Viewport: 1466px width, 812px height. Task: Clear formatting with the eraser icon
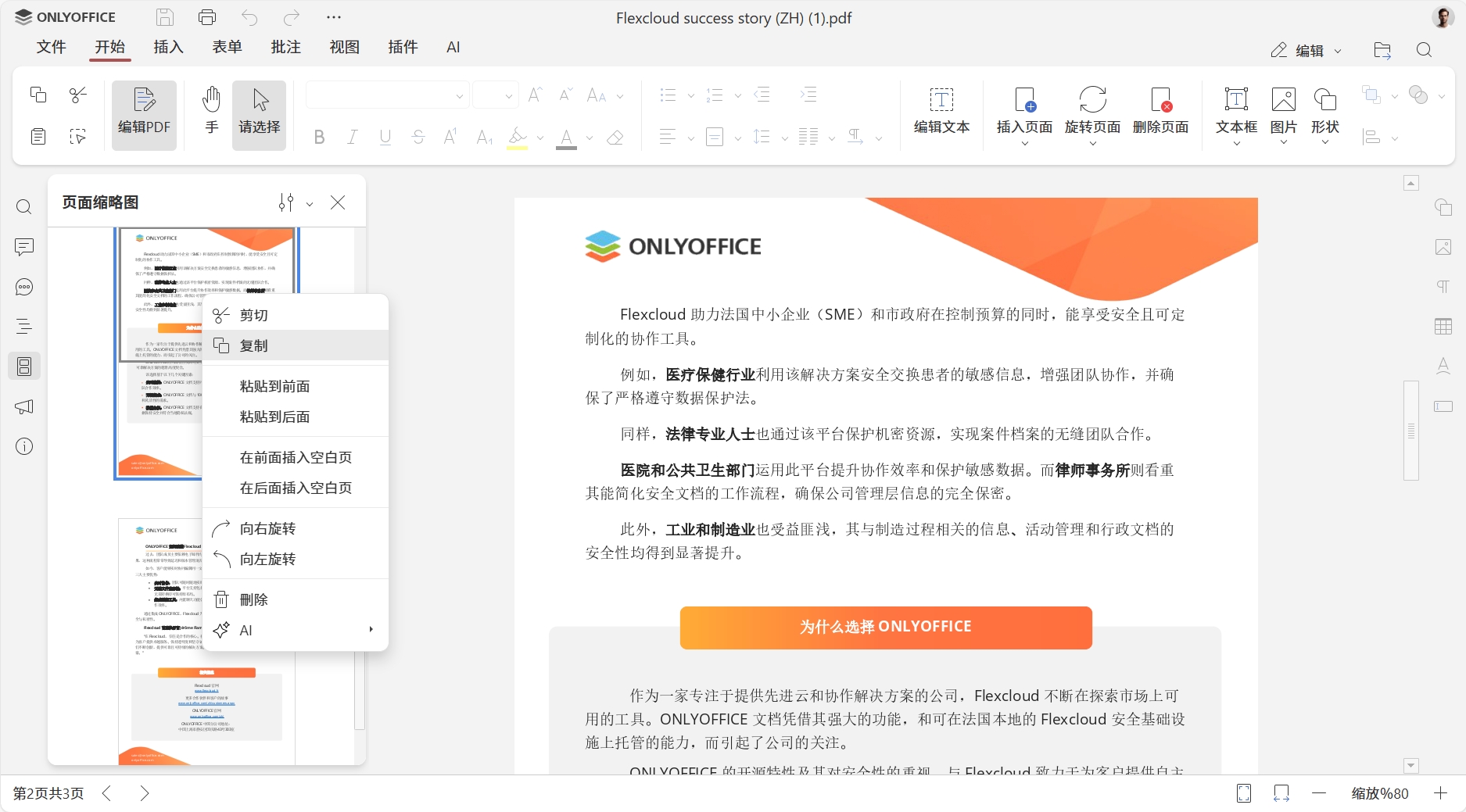(615, 138)
